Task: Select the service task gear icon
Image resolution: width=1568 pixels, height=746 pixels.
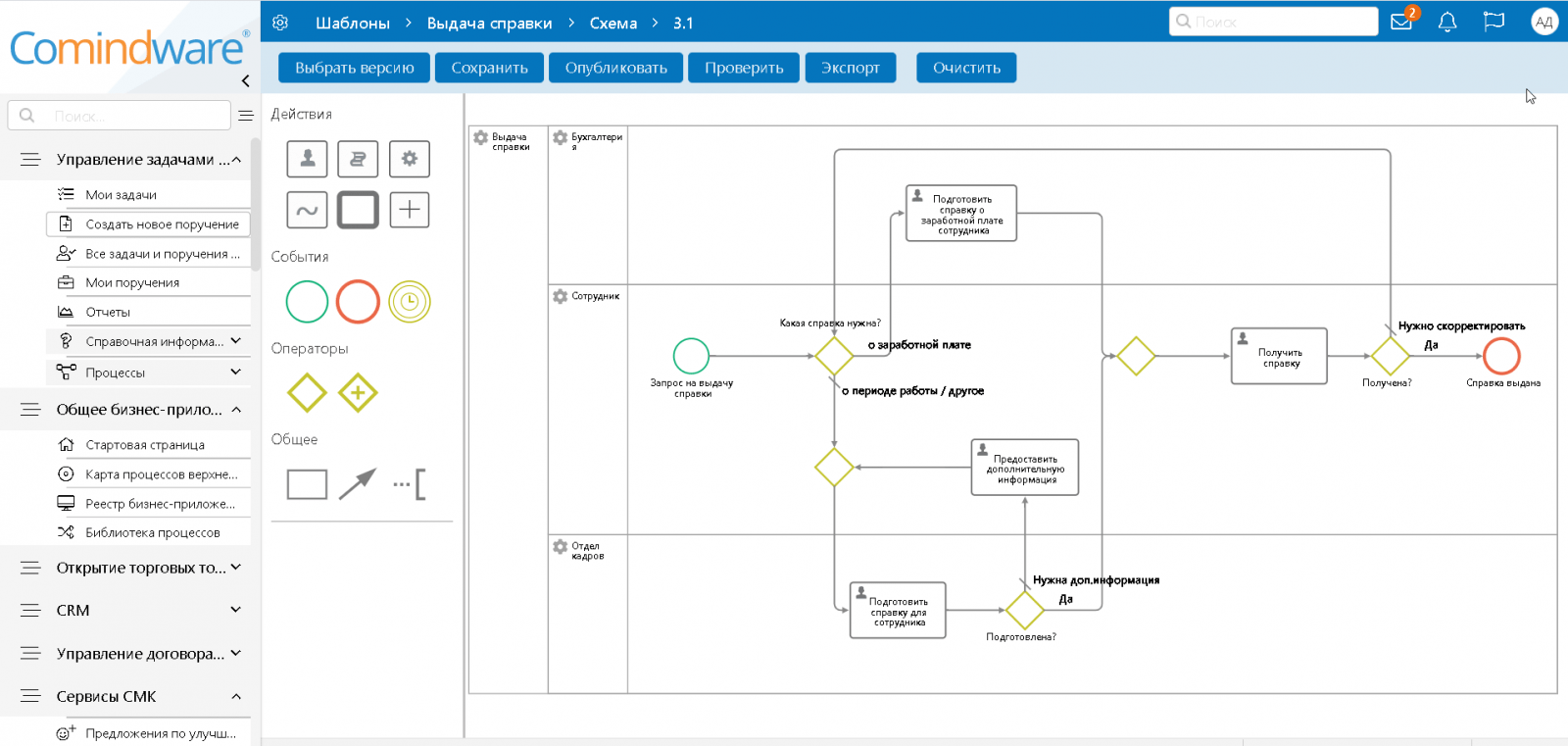Action: (x=409, y=159)
